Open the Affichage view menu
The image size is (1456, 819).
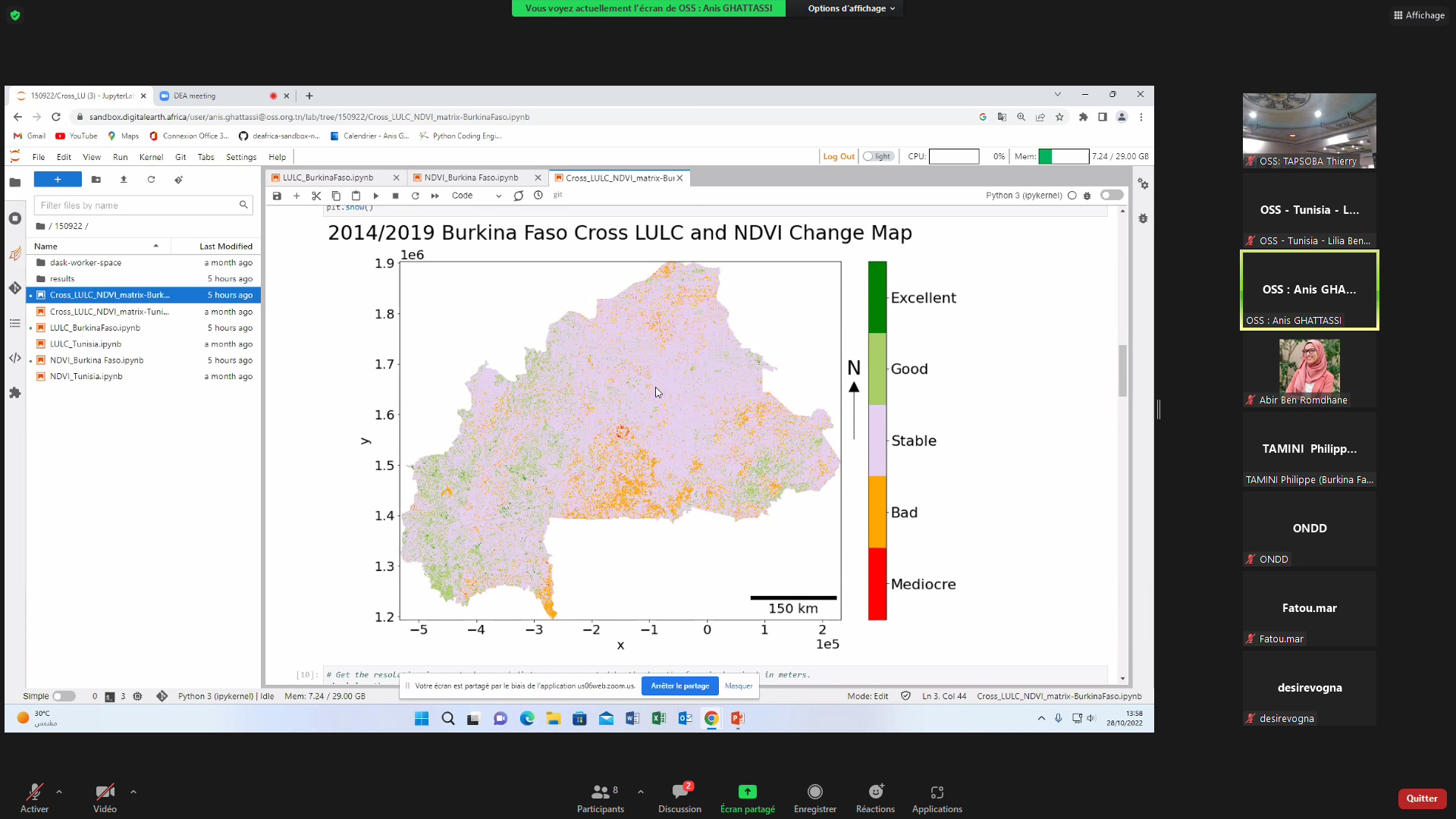coord(1419,15)
